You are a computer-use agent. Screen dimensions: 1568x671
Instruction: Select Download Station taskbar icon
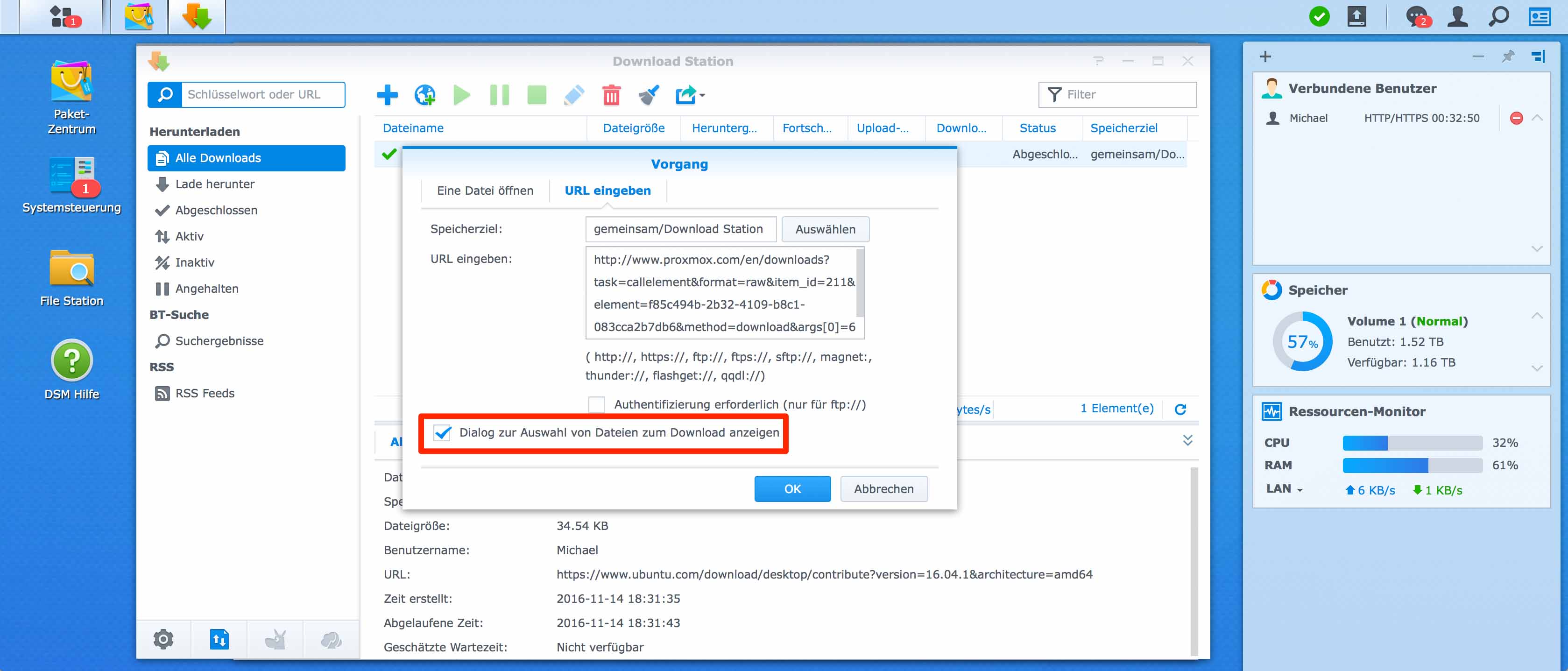pyautogui.click(x=197, y=16)
